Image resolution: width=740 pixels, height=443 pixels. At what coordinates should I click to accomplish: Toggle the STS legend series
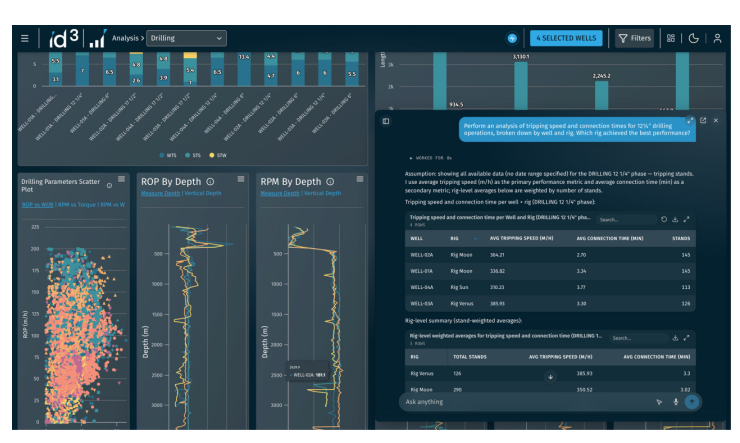pyautogui.click(x=193, y=155)
